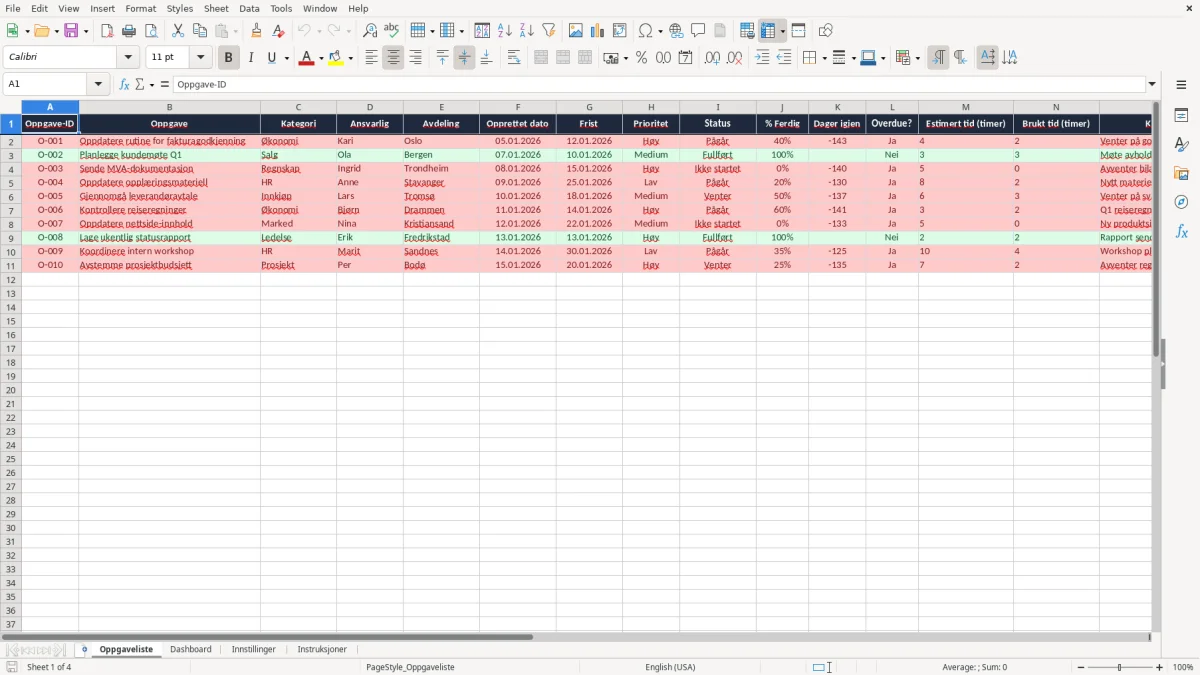The height and width of the screenshot is (675, 1200).
Task: Open the sidebar Gallery icon
Action: pyautogui.click(x=1181, y=173)
